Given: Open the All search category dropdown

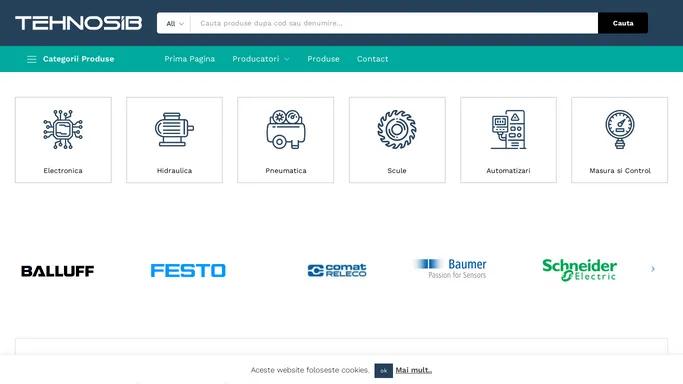Looking at the screenshot, I should (x=175, y=24).
